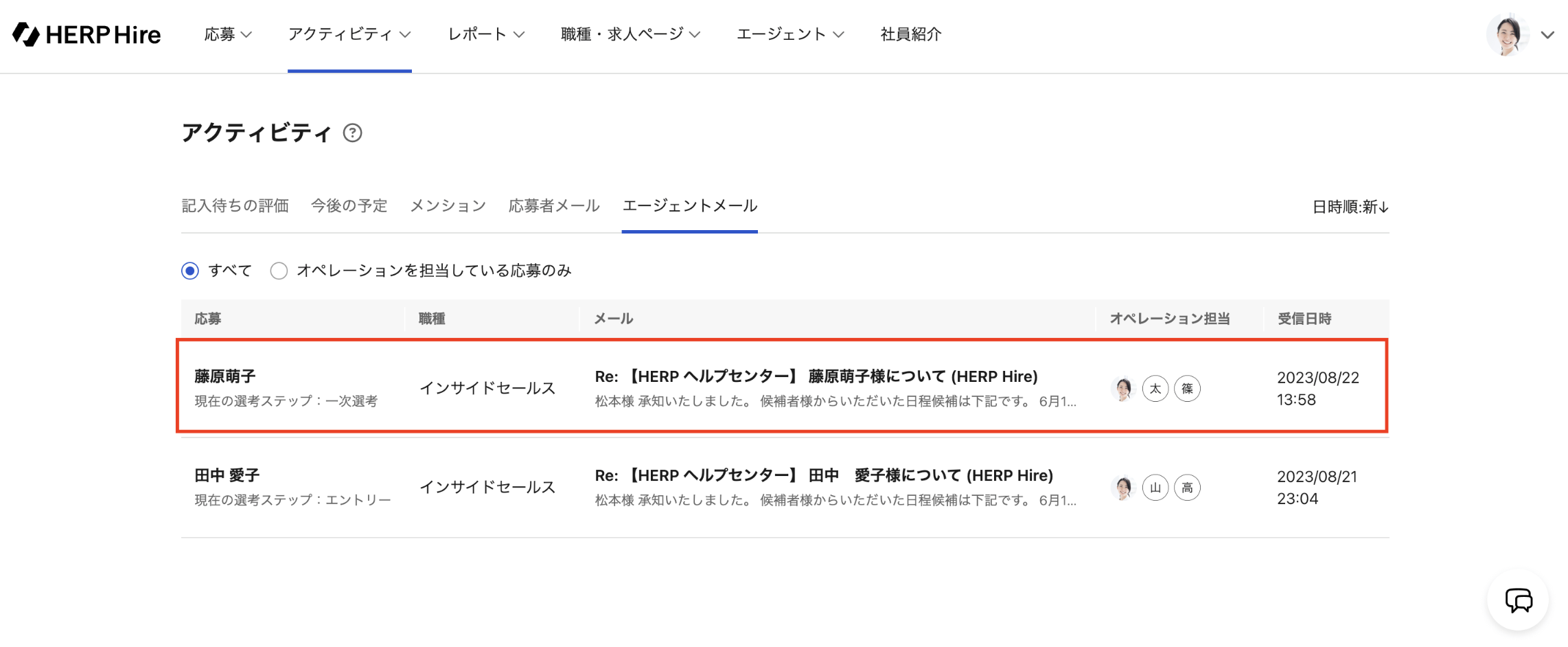Click the 篠 operator badge for 藤原萌子
The height and width of the screenshot is (647, 1568).
coord(1187,389)
